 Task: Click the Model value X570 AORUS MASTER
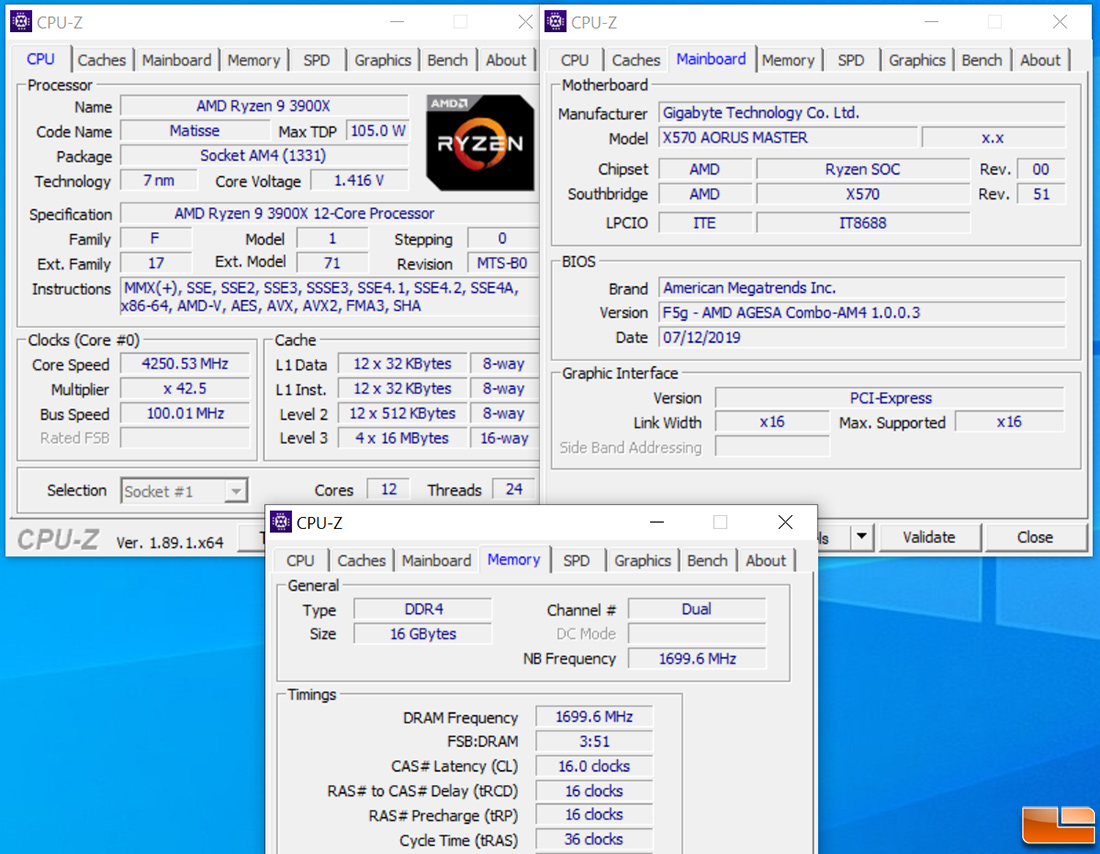[788, 138]
